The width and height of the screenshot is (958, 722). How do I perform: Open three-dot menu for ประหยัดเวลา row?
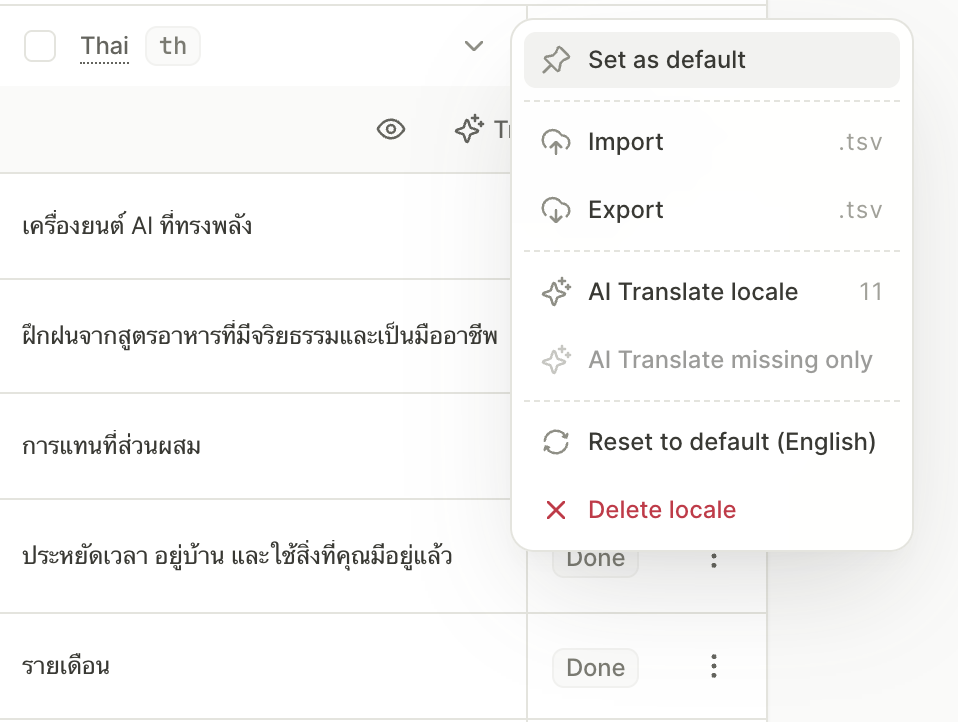click(714, 560)
